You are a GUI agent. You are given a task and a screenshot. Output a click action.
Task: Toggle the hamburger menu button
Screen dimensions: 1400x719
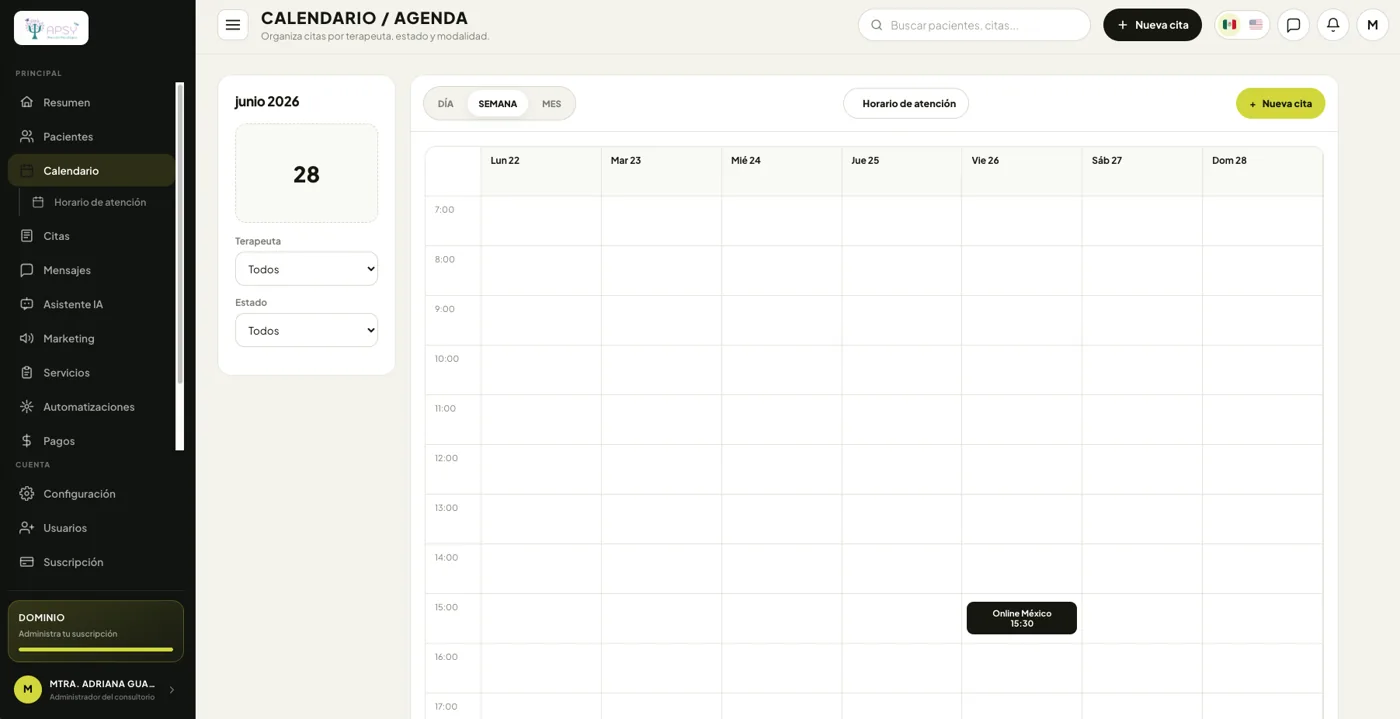pos(233,25)
